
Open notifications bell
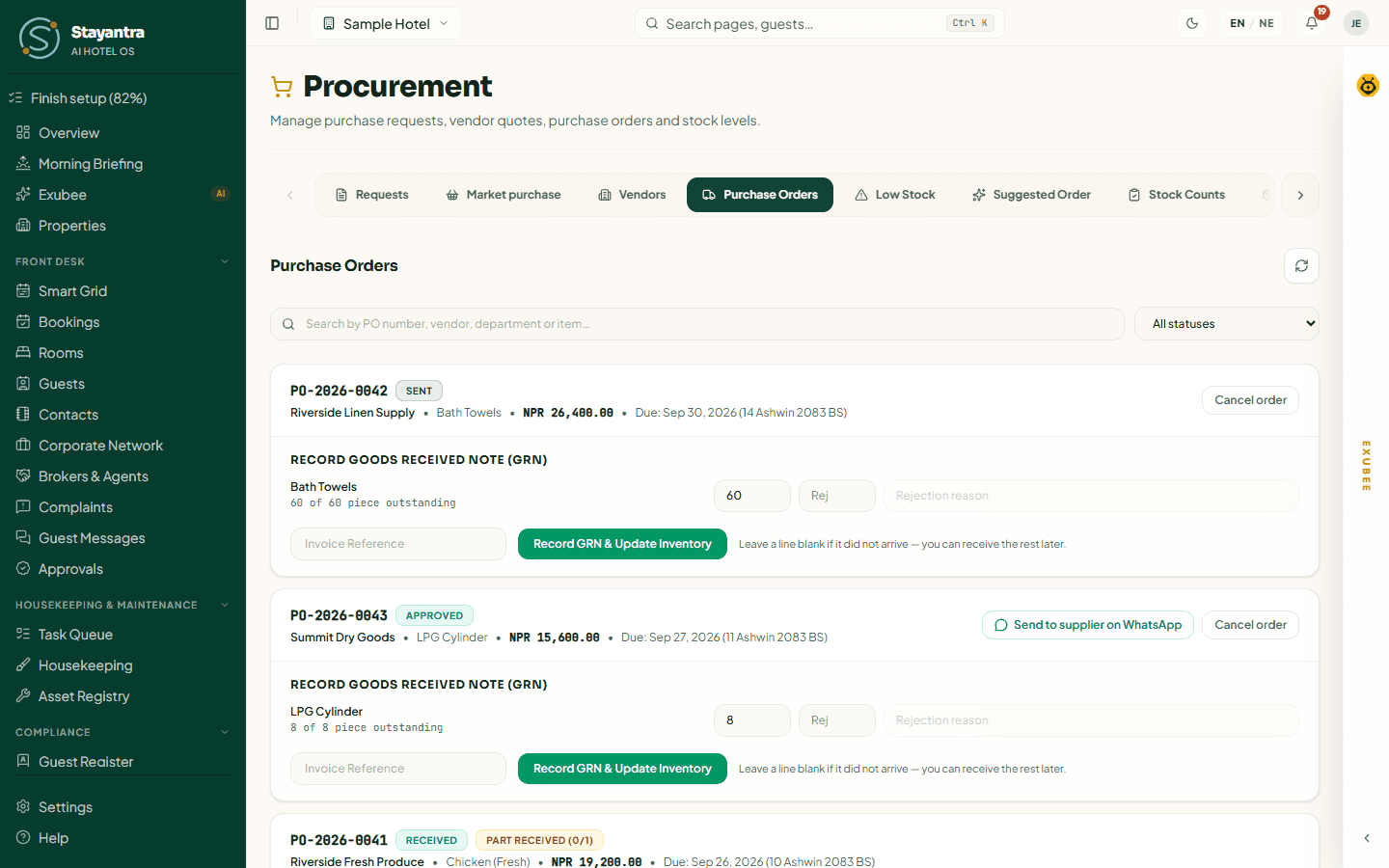[x=1312, y=23]
